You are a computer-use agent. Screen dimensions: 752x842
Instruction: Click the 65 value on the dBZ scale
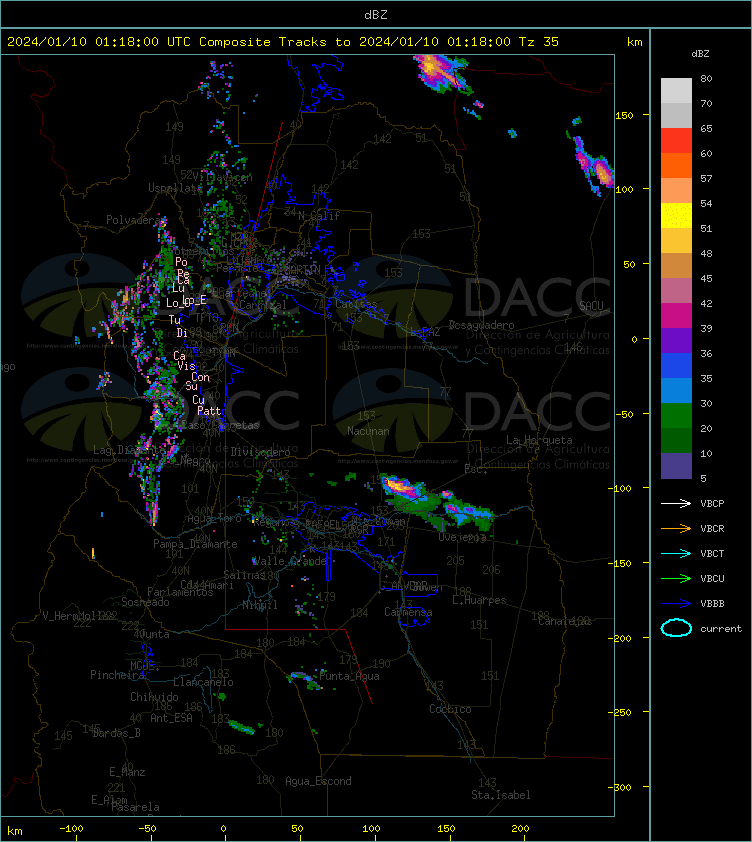tap(706, 128)
